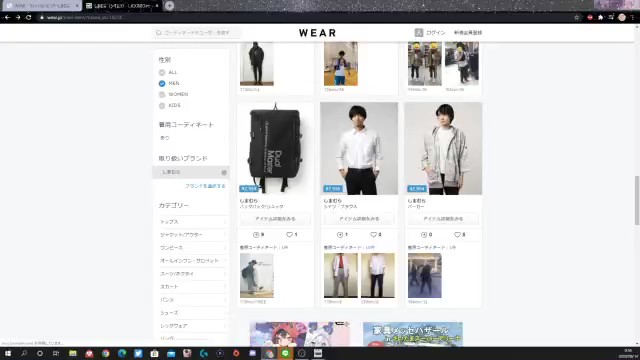View item details for the backpack

[x=276, y=219]
